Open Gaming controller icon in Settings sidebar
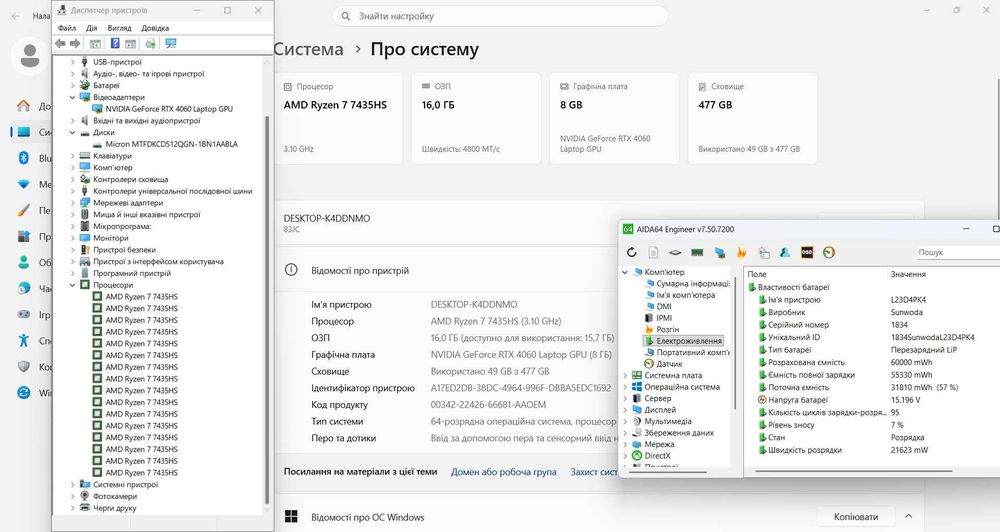This screenshot has height=532, width=1000. point(24,314)
